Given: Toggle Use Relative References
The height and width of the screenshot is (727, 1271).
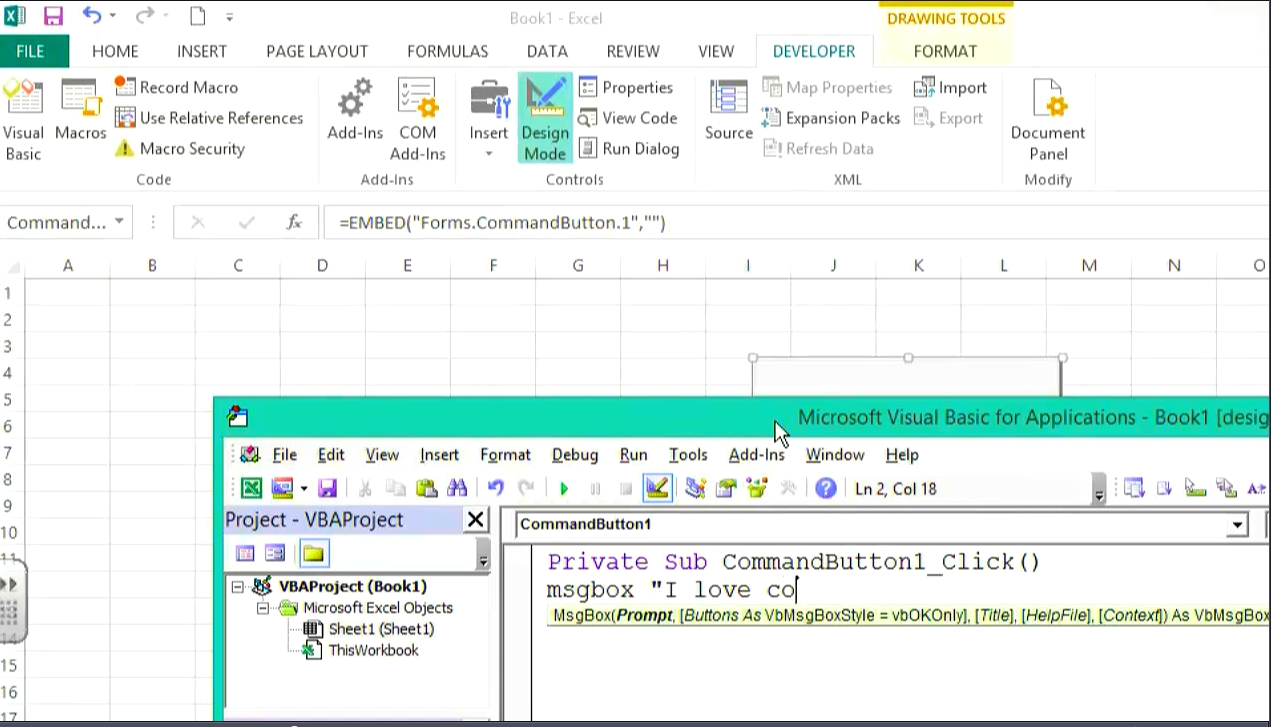Looking at the screenshot, I should click(208, 117).
